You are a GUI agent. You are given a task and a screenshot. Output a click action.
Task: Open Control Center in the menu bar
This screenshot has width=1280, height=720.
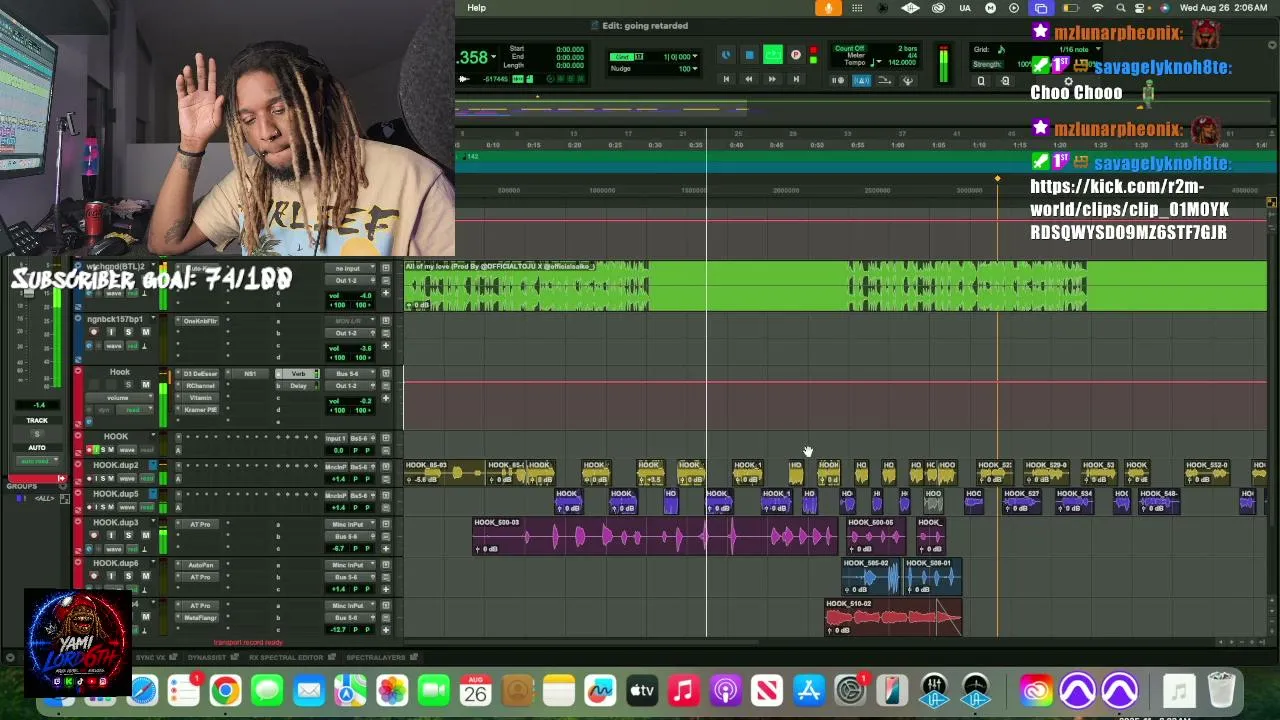1142,8
